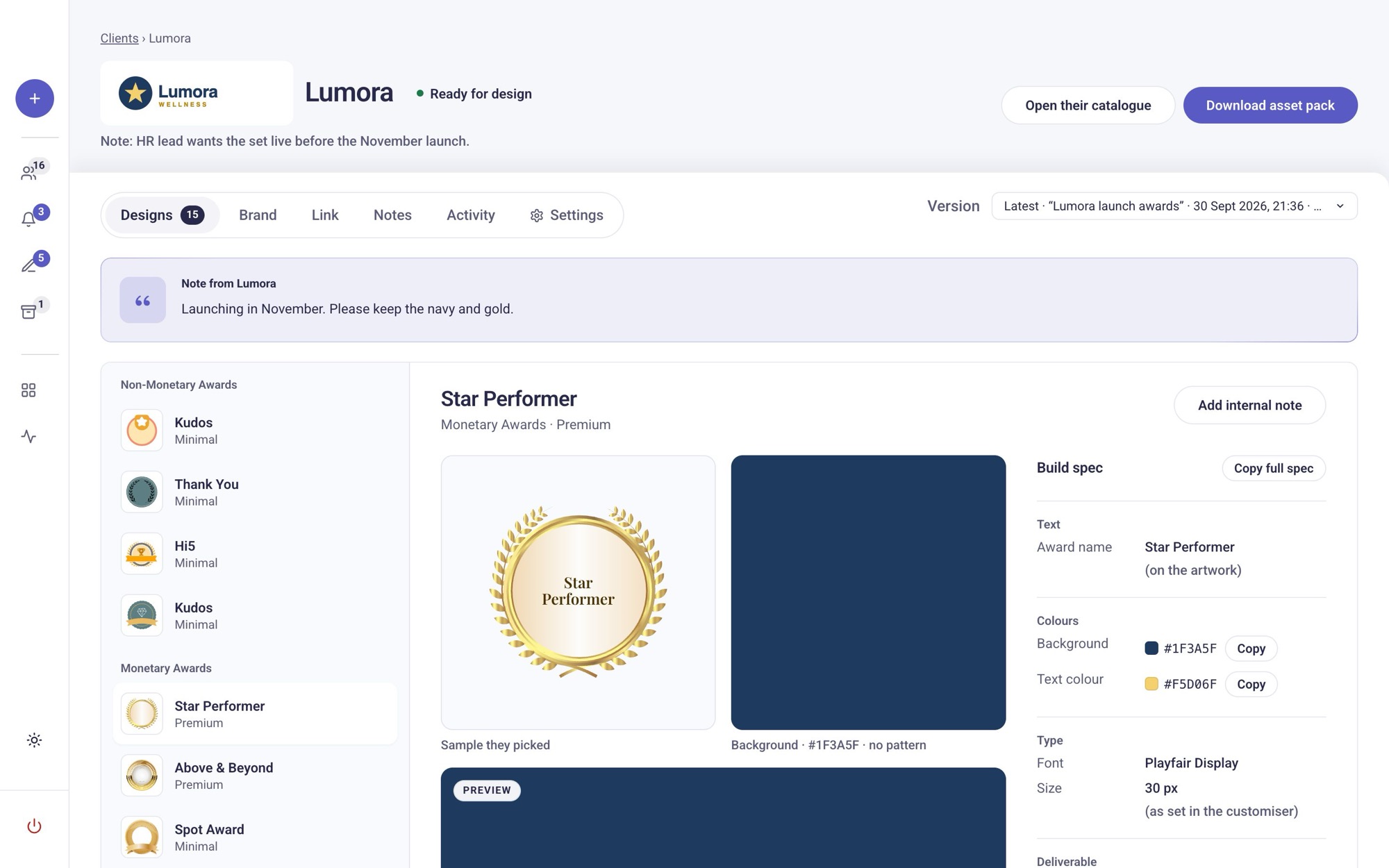Open the grid dashboard icon

28,390
